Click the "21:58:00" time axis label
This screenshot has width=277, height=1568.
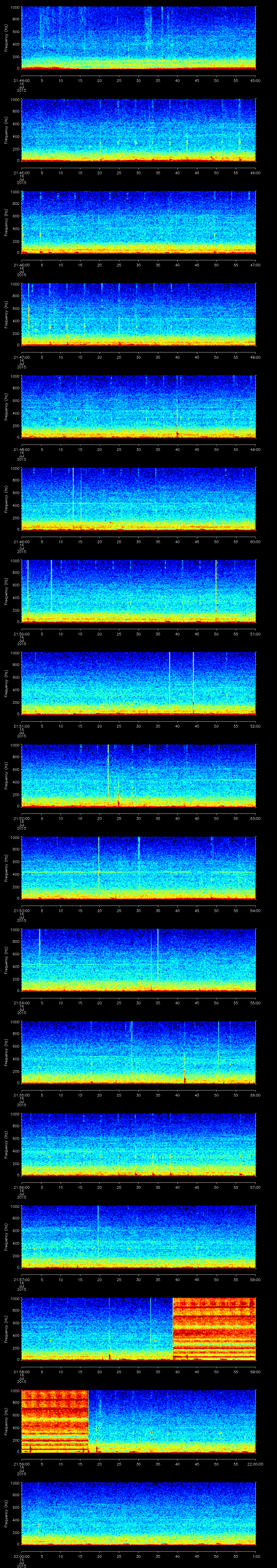(21, 1371)
